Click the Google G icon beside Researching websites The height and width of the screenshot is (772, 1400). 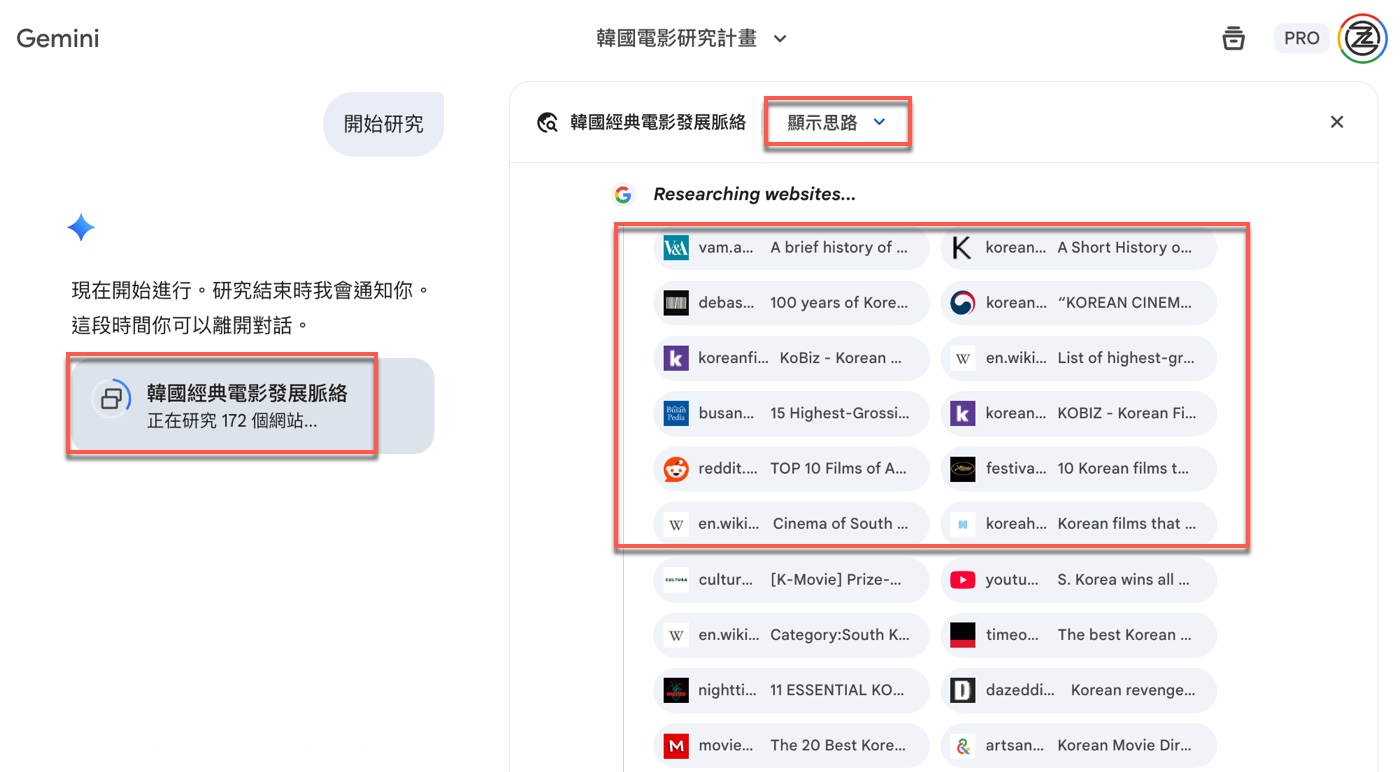[x=623, y=194]
